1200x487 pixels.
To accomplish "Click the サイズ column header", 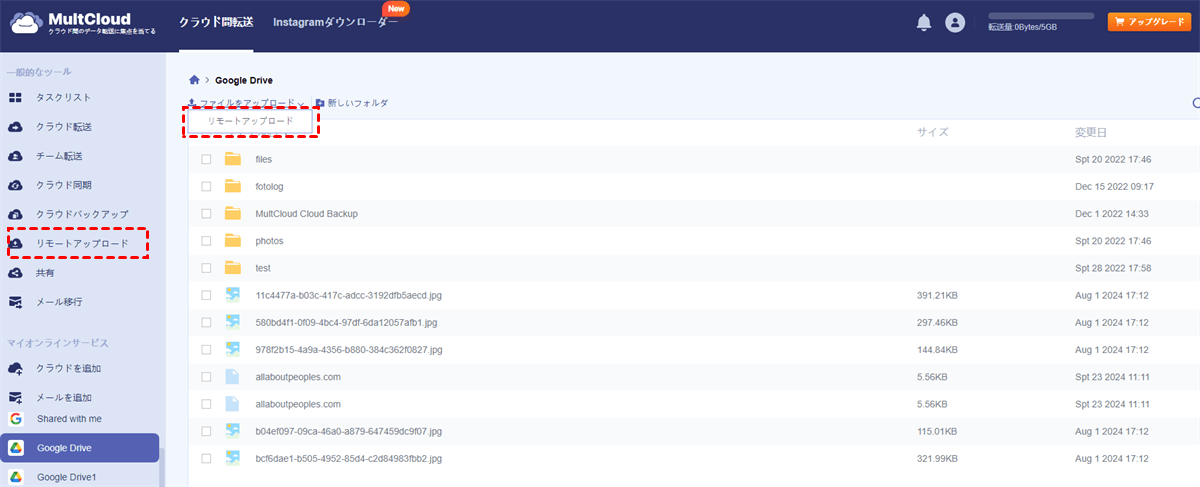I will click(x=932, y=132).
